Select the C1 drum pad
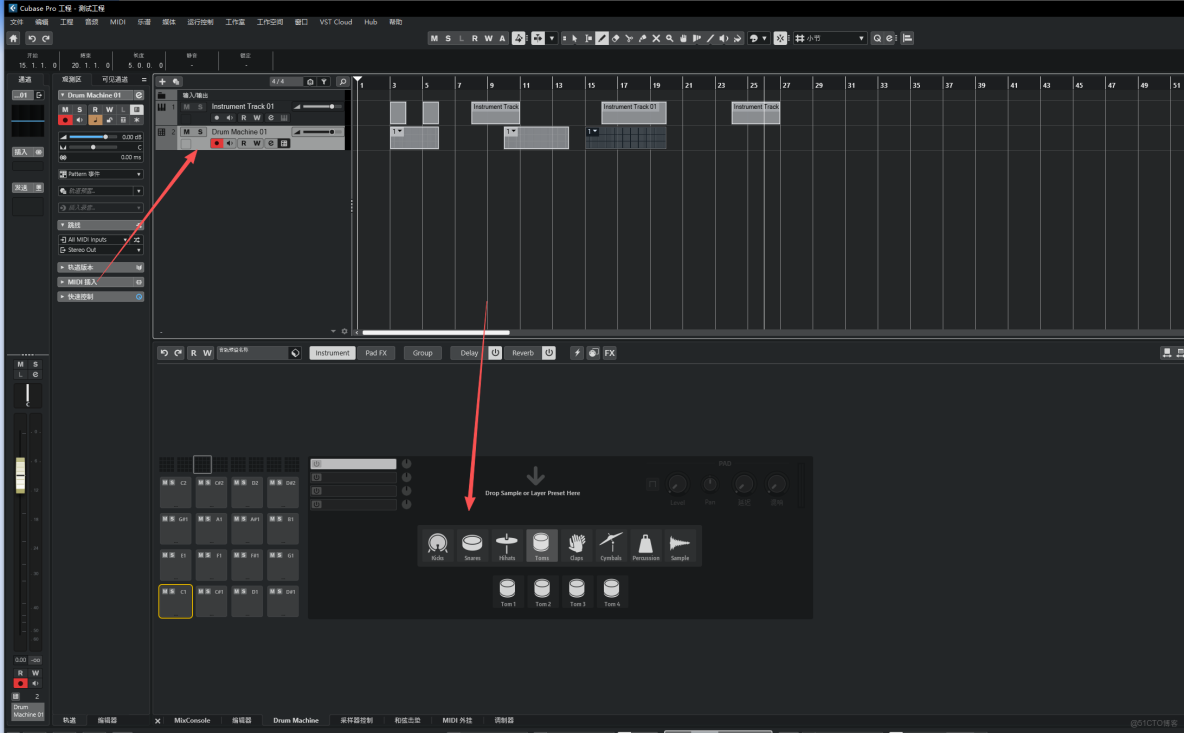1184x733 pixels. click(x=175, y=604)
